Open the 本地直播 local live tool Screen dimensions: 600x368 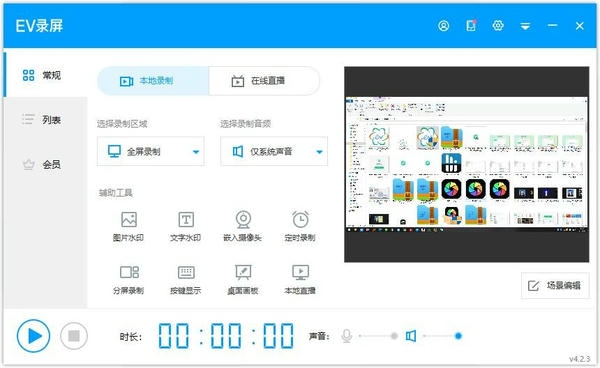(x=300, y=280)
